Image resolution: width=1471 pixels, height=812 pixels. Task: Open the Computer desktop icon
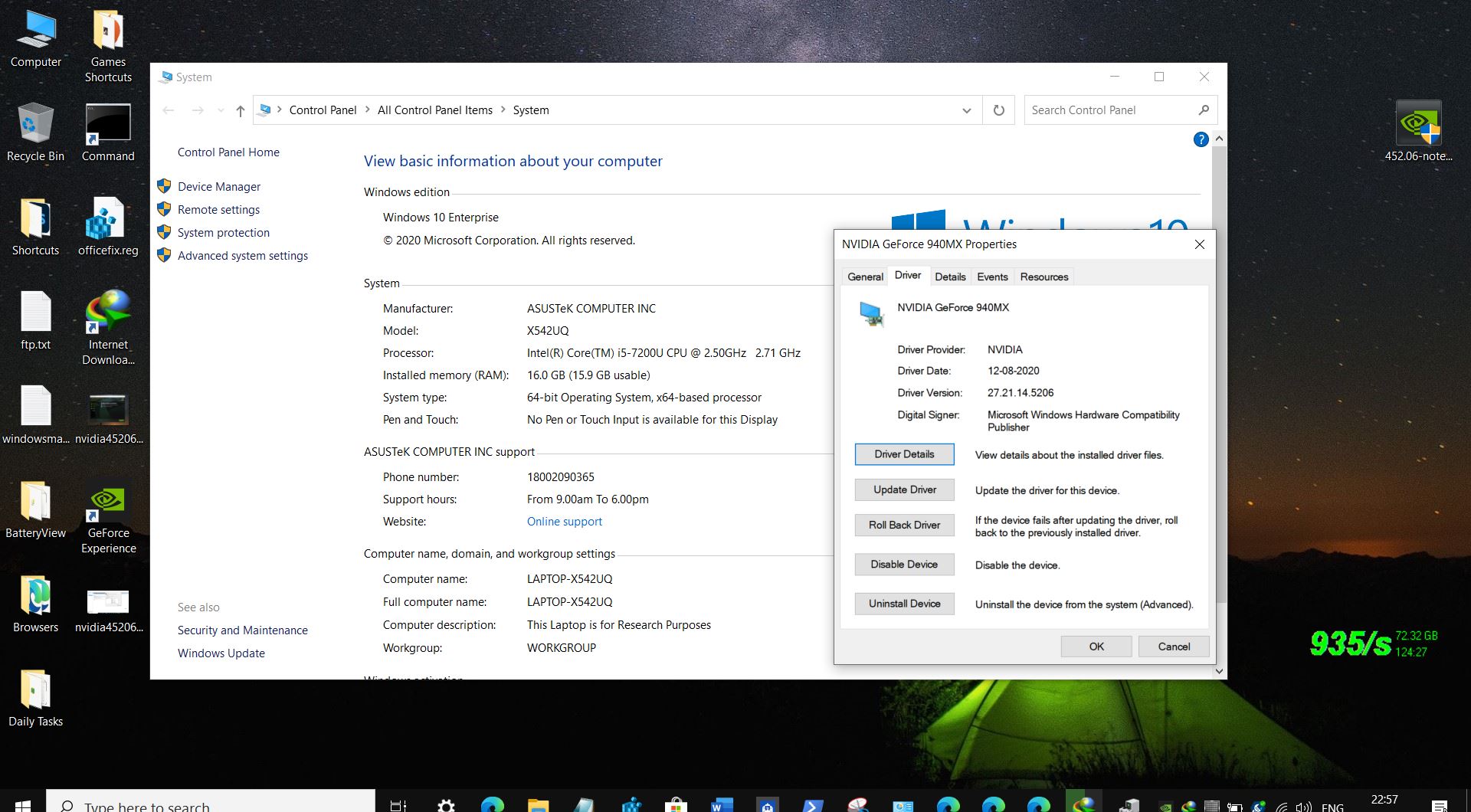[35, 40]
